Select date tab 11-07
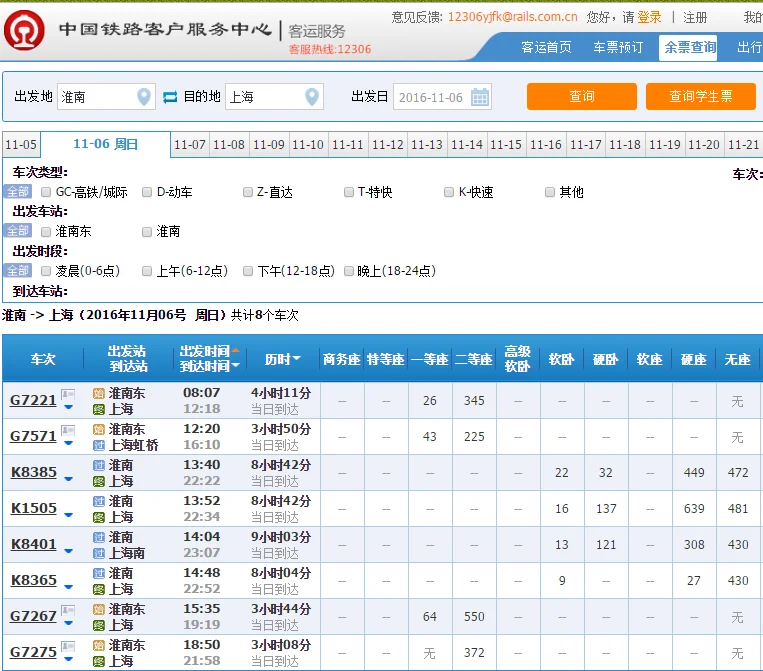763x671 pixels. (190, 145)
